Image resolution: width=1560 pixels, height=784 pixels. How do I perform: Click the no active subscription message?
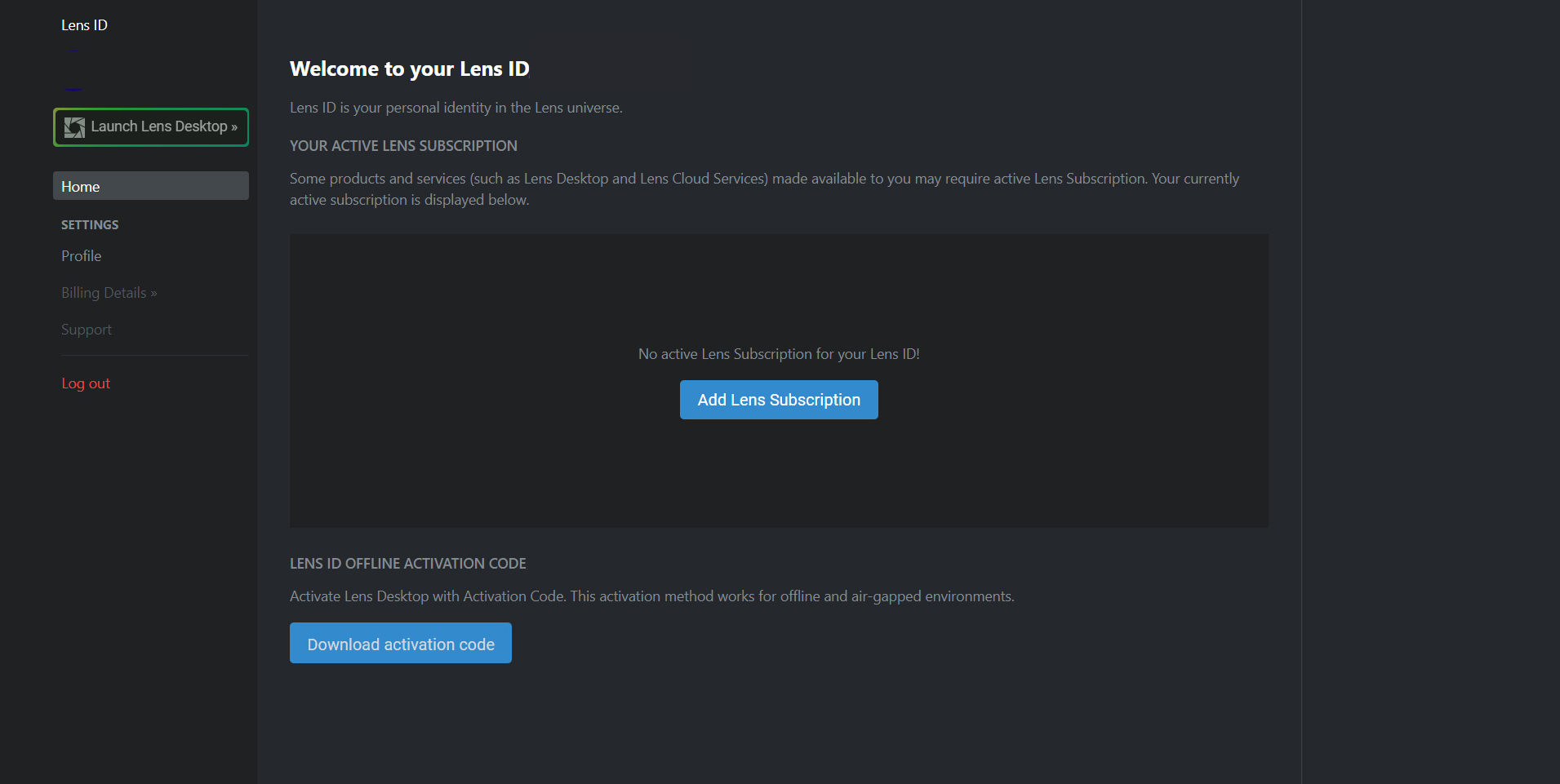coord(778,353)
